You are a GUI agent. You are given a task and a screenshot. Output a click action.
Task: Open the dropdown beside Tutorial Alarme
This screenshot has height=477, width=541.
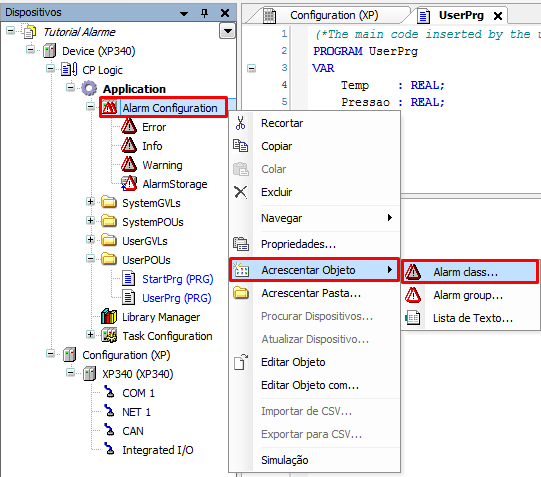227,31
